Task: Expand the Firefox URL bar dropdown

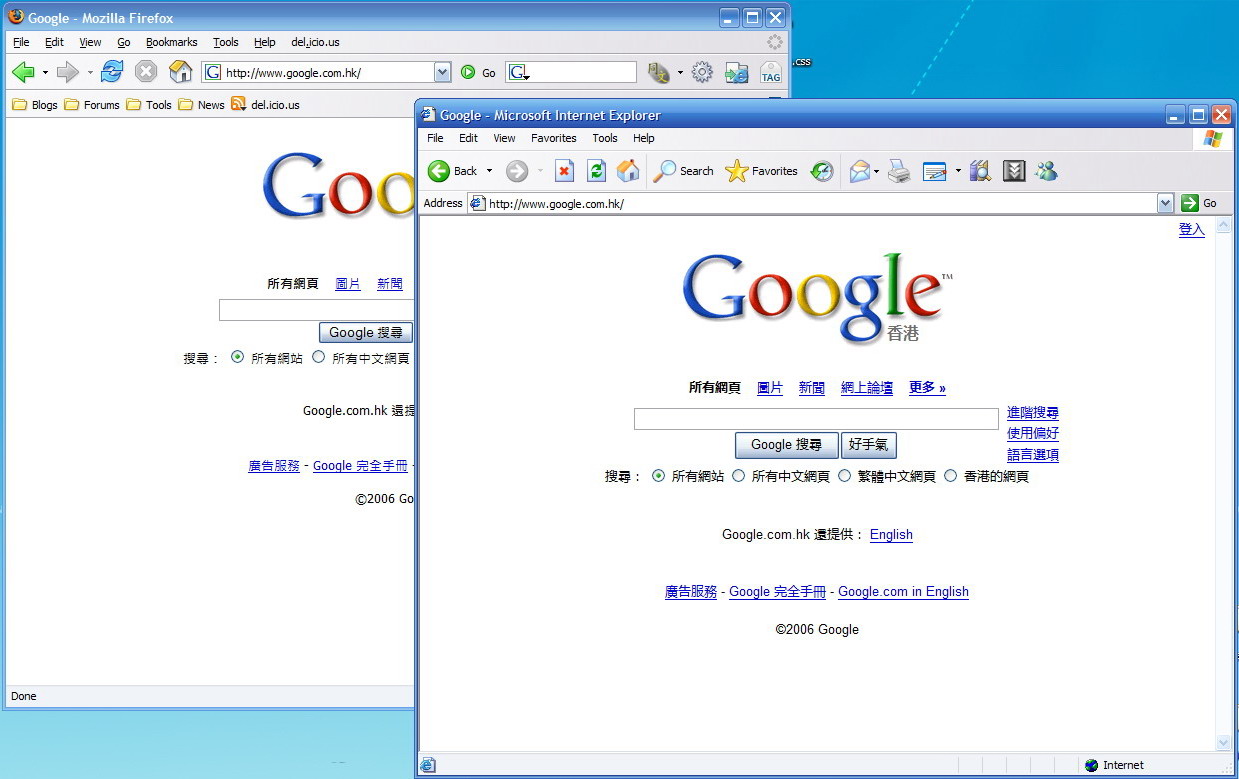Action: [x=443, y=72]
